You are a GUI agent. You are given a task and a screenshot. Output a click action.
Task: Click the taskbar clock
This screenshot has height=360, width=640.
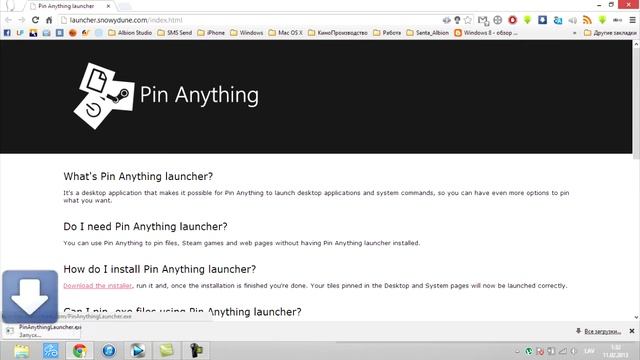pos(616,351)
